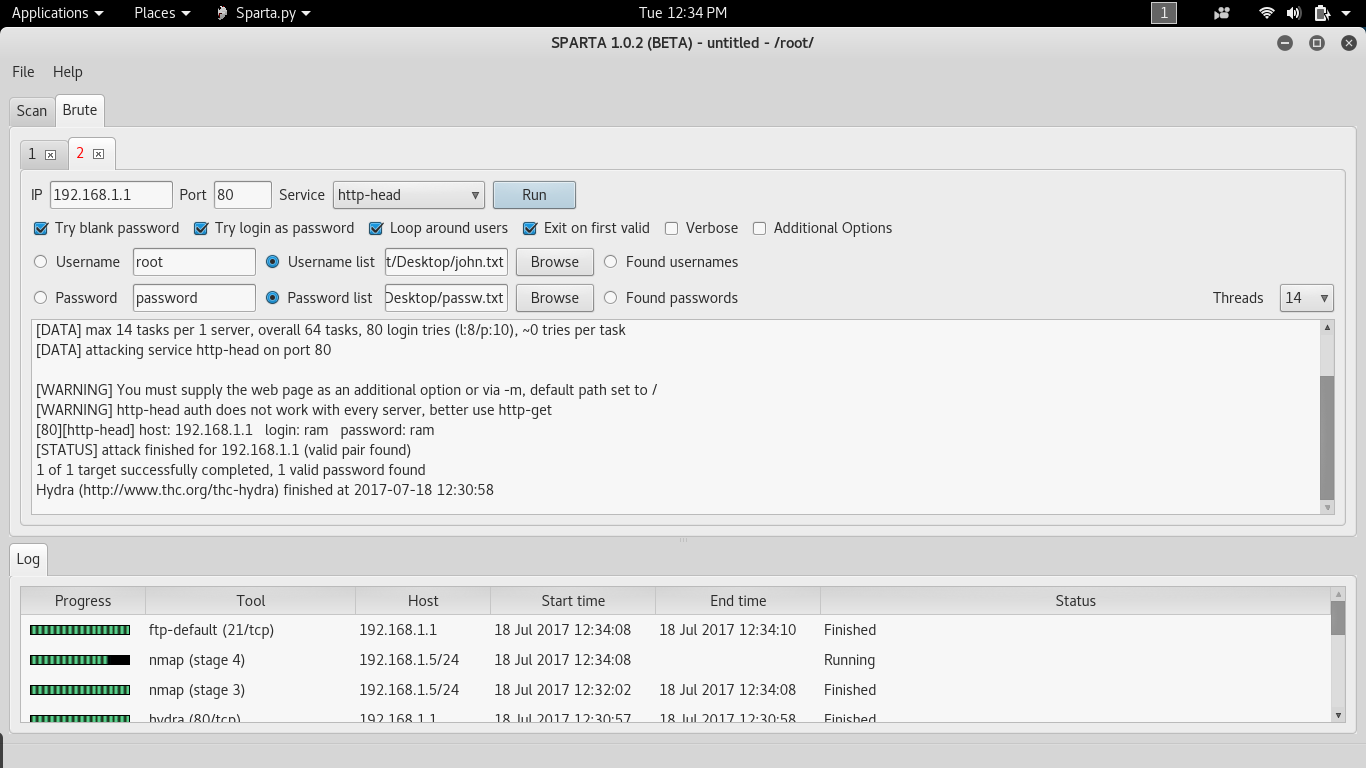Open the screen recording camera icon in top bar
1366x768 pixels.
point(1221,13)
